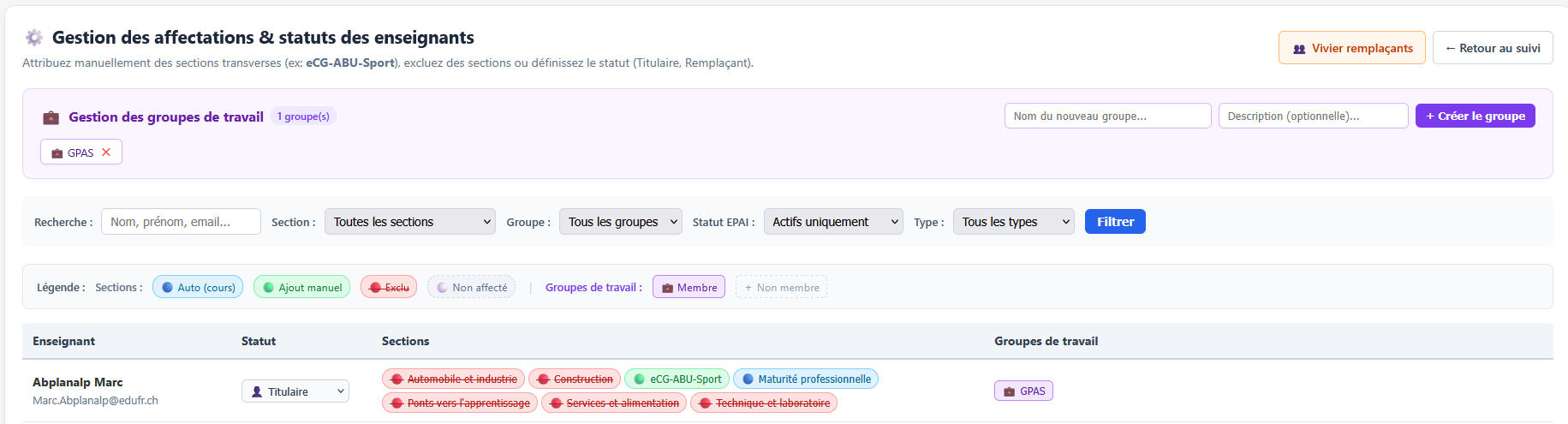Remove the GPAS group with red X
Image resolution: width=1568 pixels, height=424 pixels.
pos(106,152)
